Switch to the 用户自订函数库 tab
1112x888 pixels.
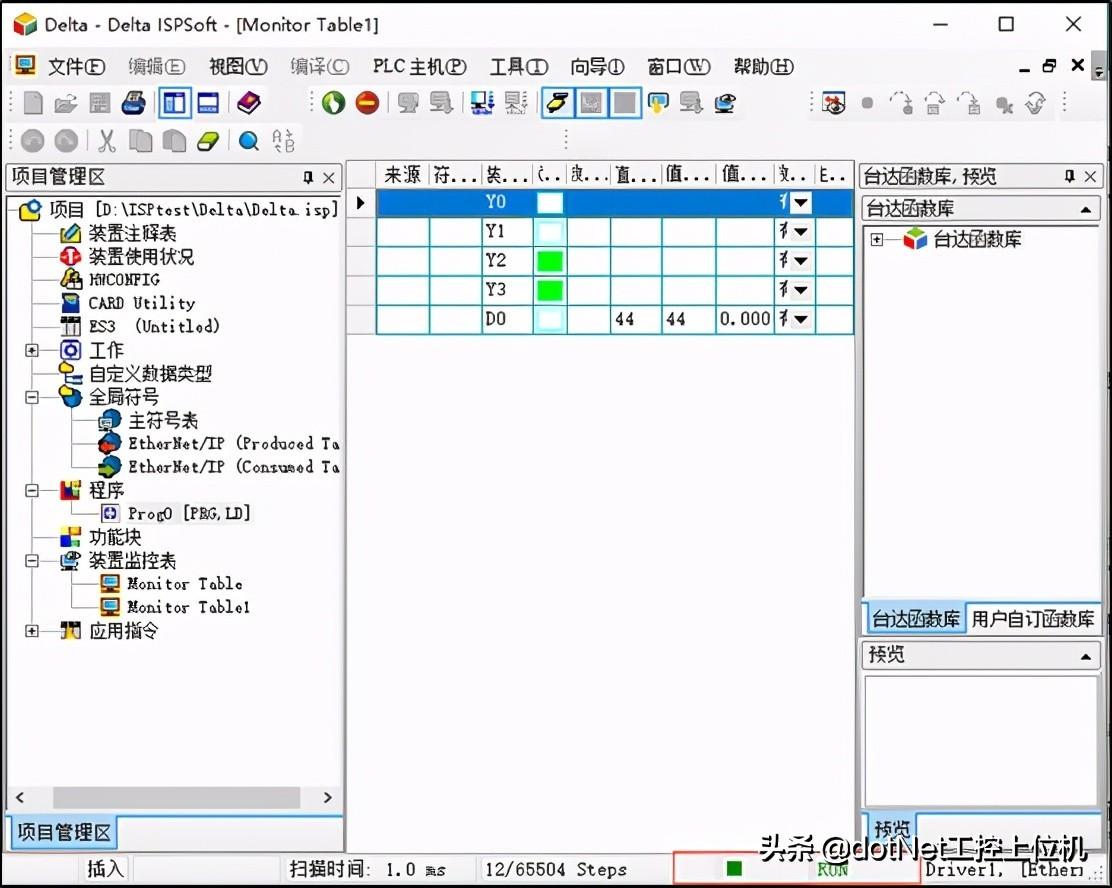click(x=1033, y=619)
